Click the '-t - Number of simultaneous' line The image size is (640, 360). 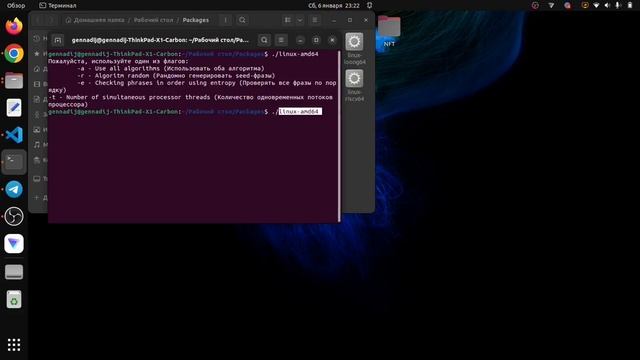tap(191, 101)
